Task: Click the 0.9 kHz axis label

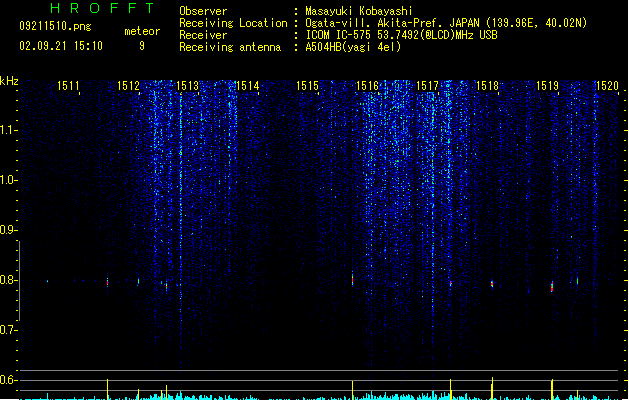Action: click(x=8, y=230)
